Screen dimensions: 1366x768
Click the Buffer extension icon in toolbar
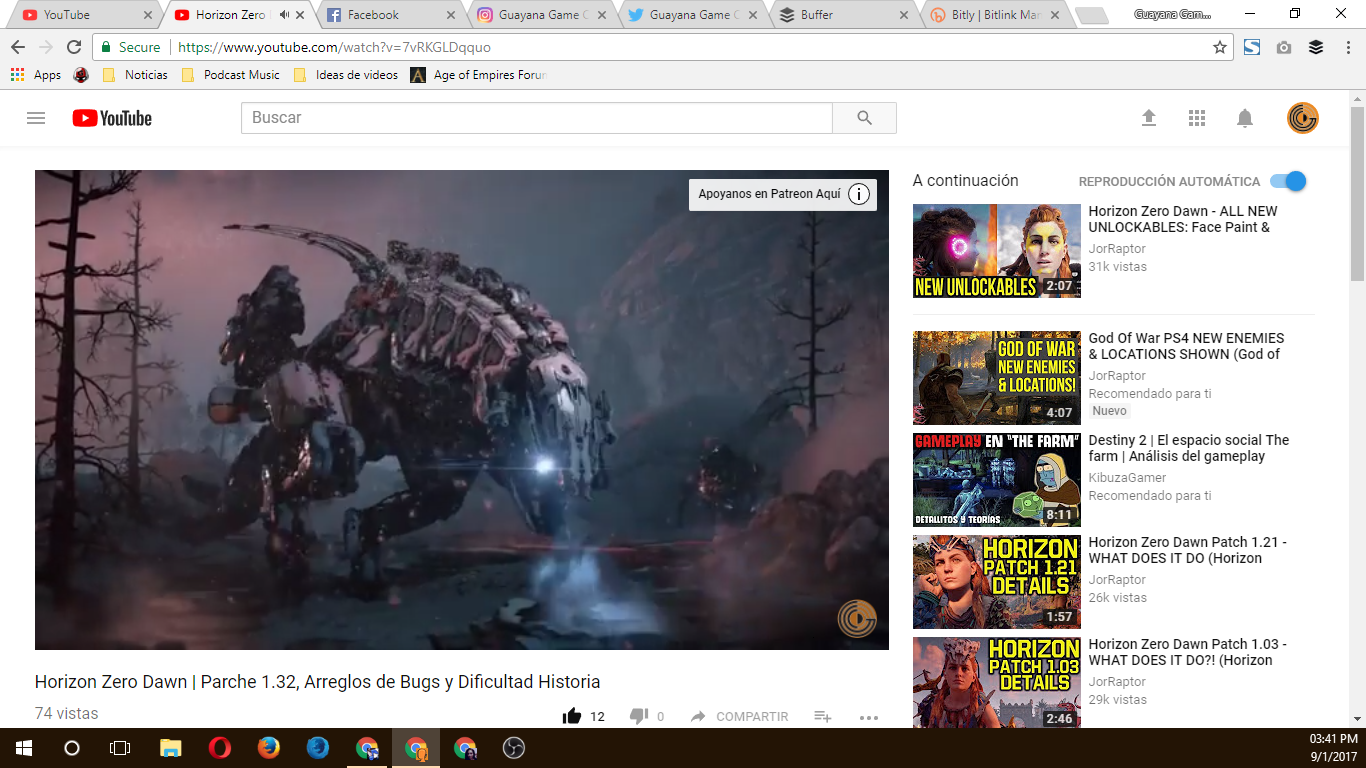(1316, 47)
